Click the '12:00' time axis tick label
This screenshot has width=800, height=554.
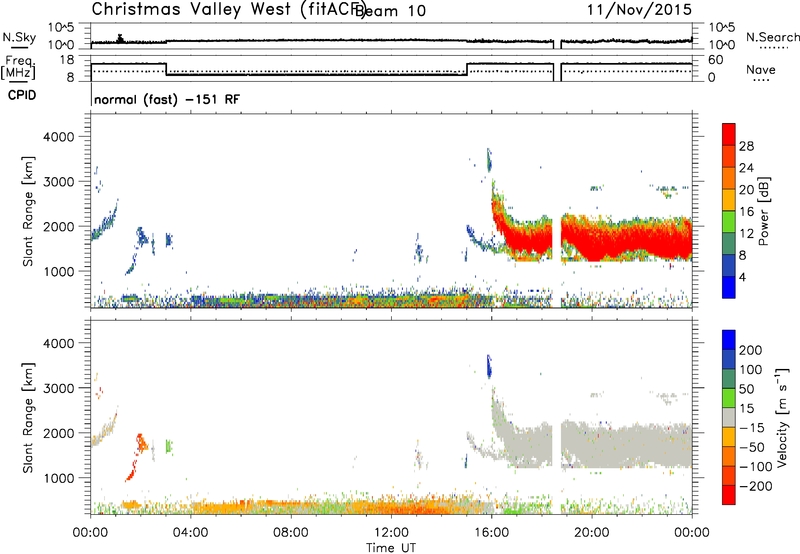391,533
